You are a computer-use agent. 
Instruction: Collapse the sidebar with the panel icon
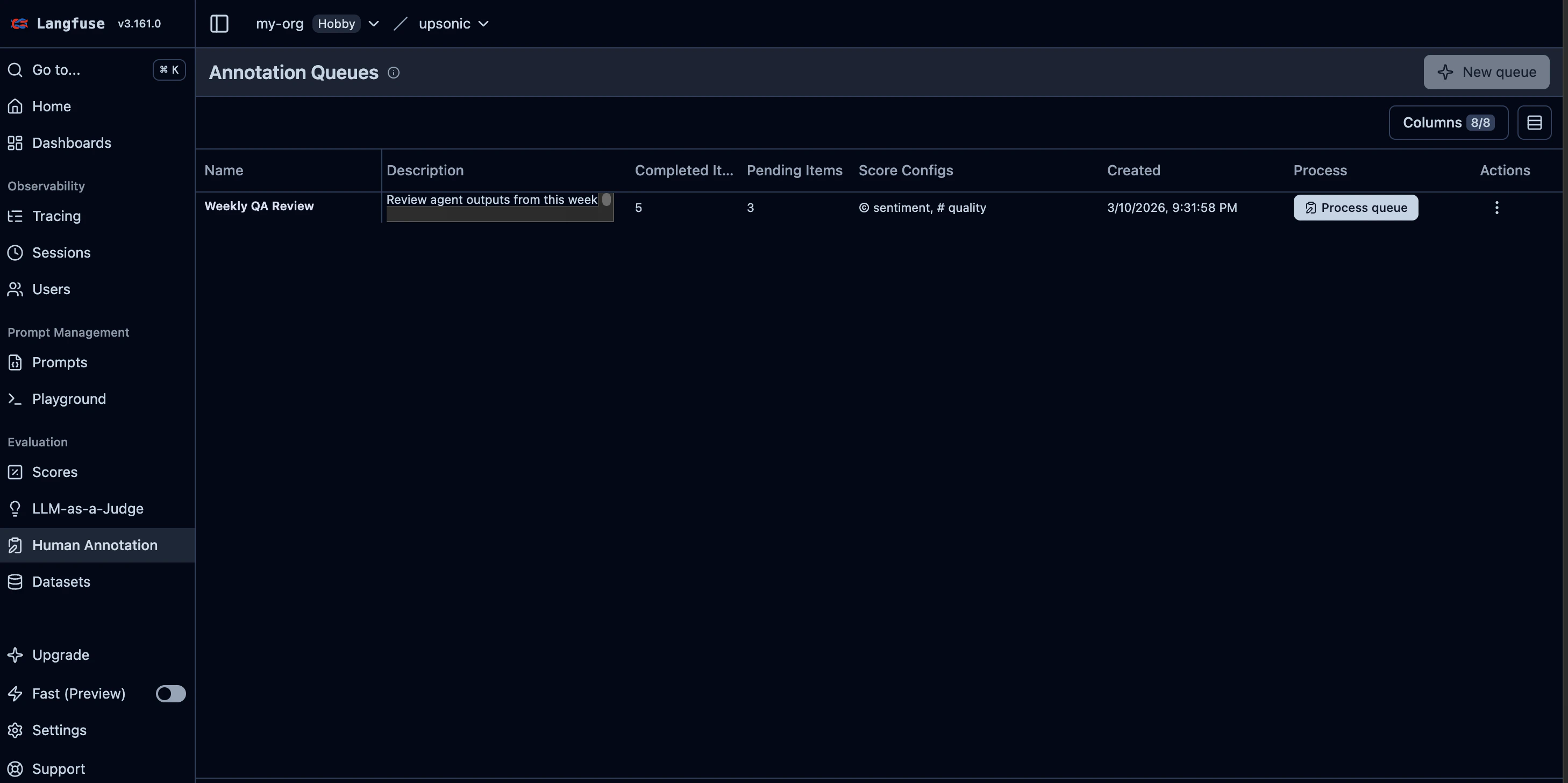[x=218, y=24]
